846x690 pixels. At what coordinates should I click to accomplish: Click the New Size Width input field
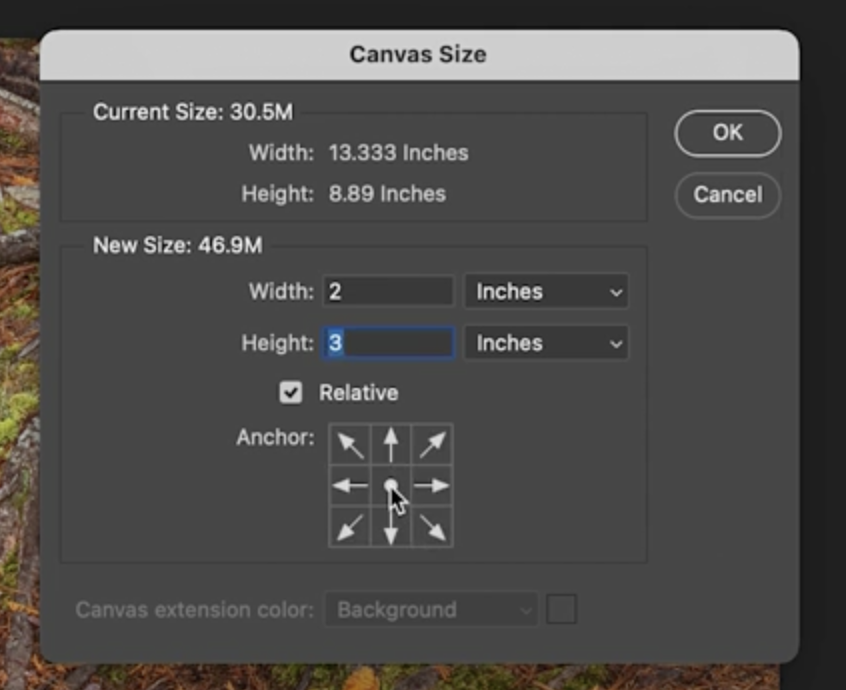click(388, 291)
